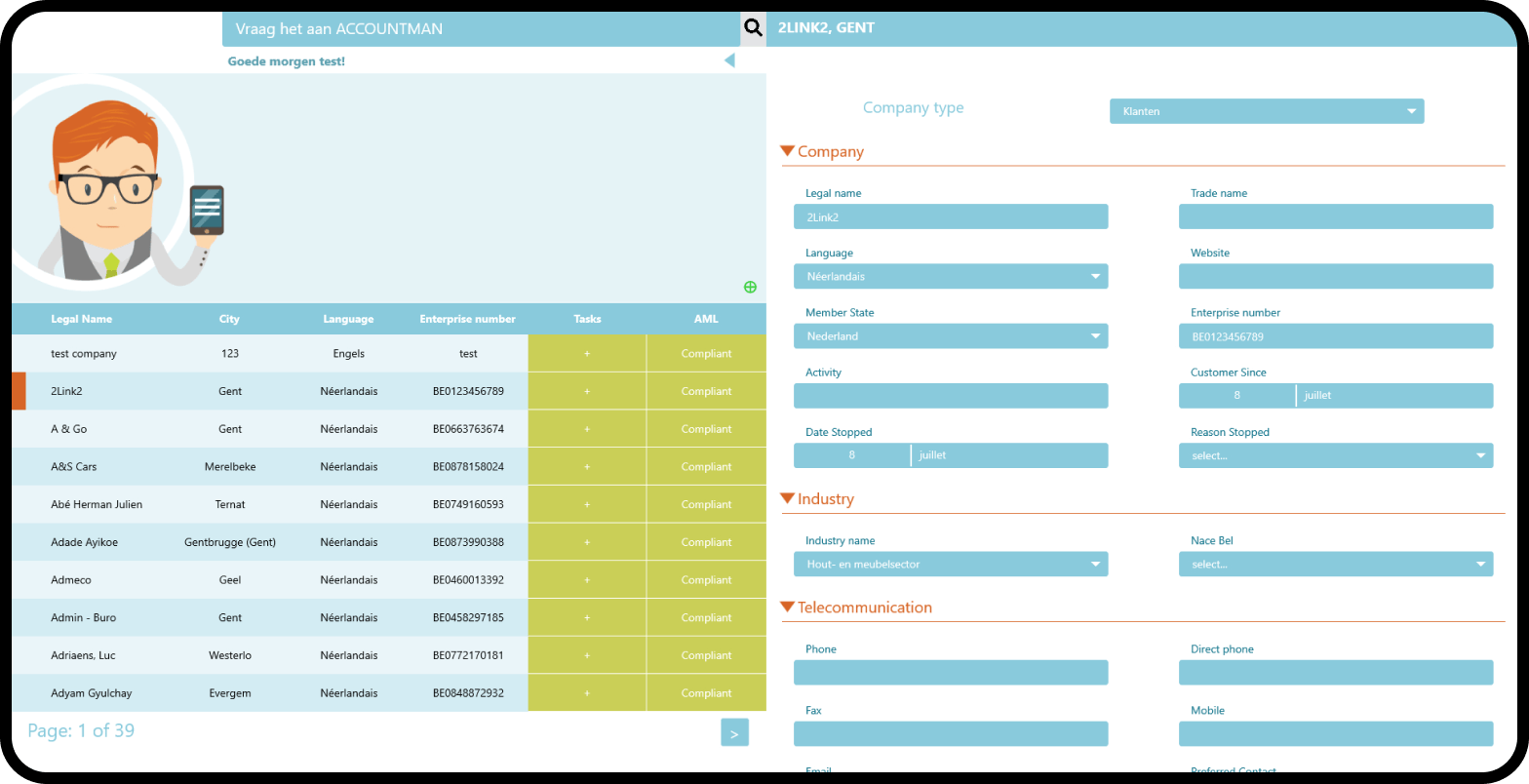Open the Member State Nederland dropdown

pyautogui.click(x=951, y=336)
